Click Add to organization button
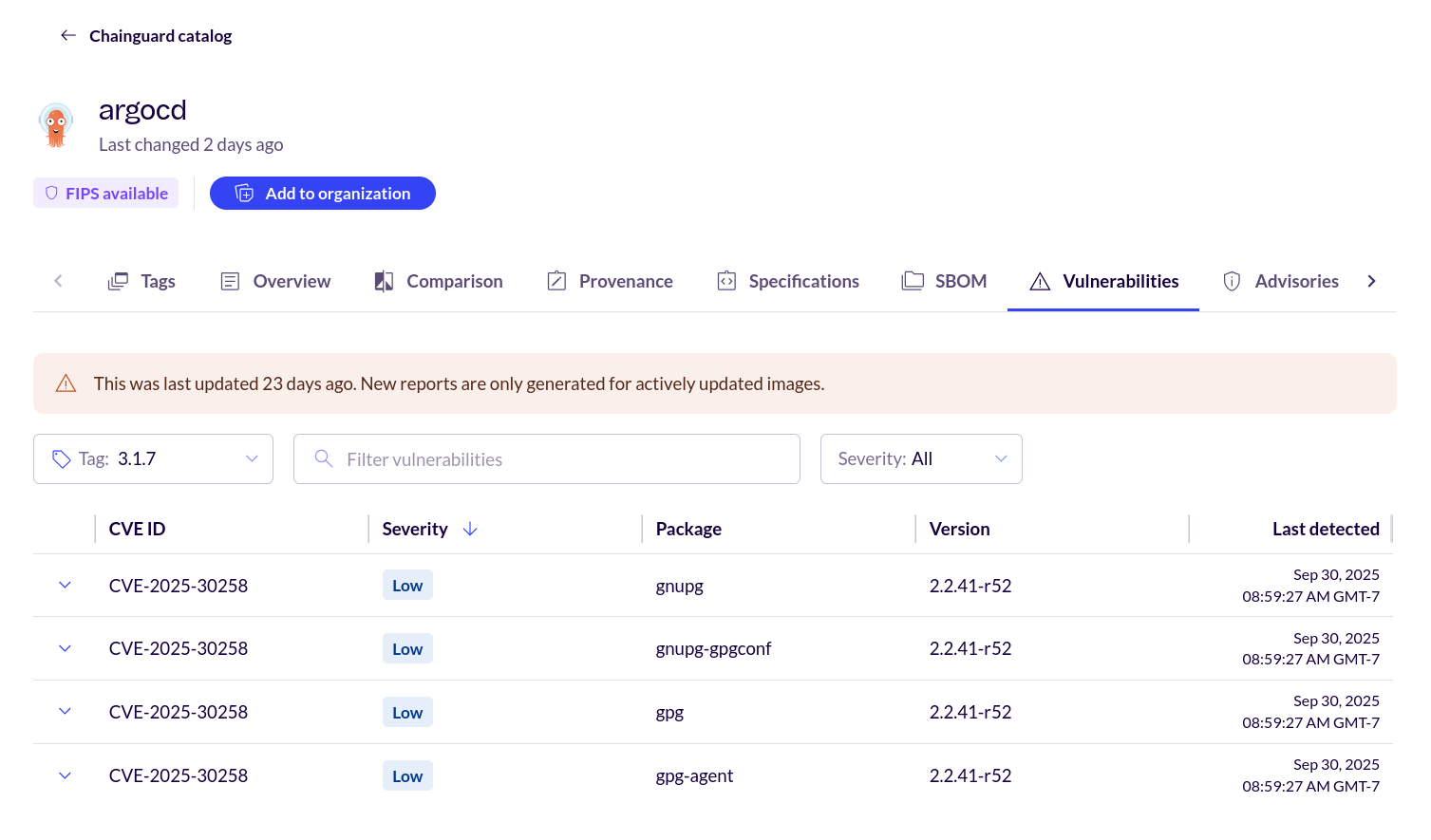1431x840 pixels. (x=322, y=193)
